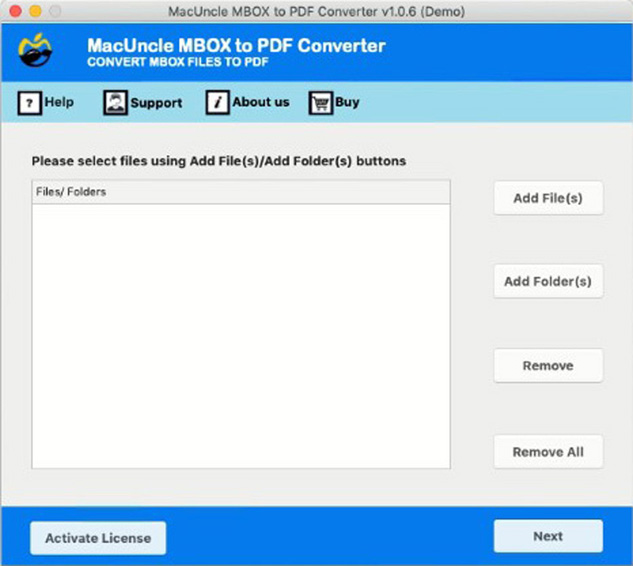Image resolution: width=633 pixels, height=566 pixels.
Task: Proceed with the Next button
Action: 548,536
